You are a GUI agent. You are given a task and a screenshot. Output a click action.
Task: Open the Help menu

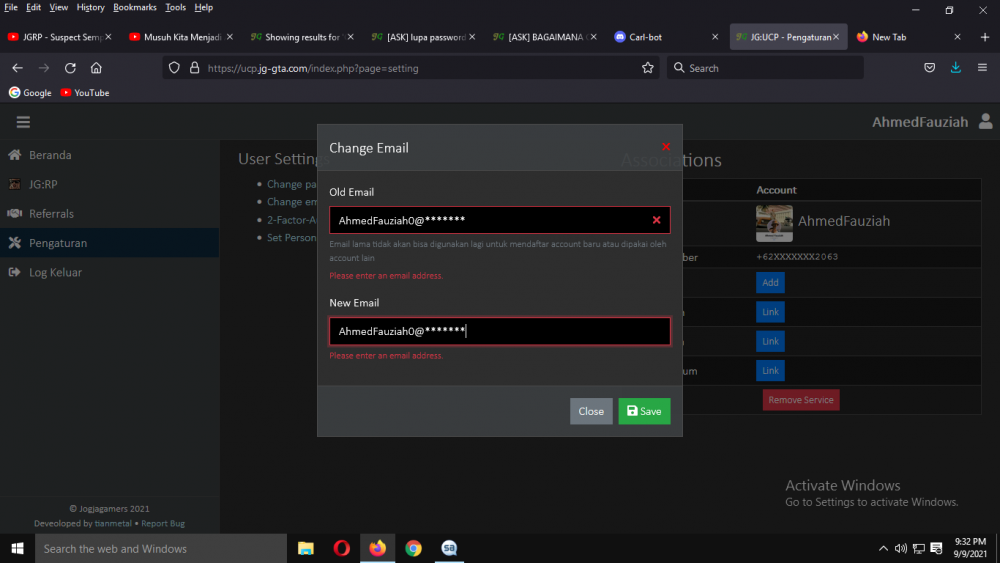point(203,7)
